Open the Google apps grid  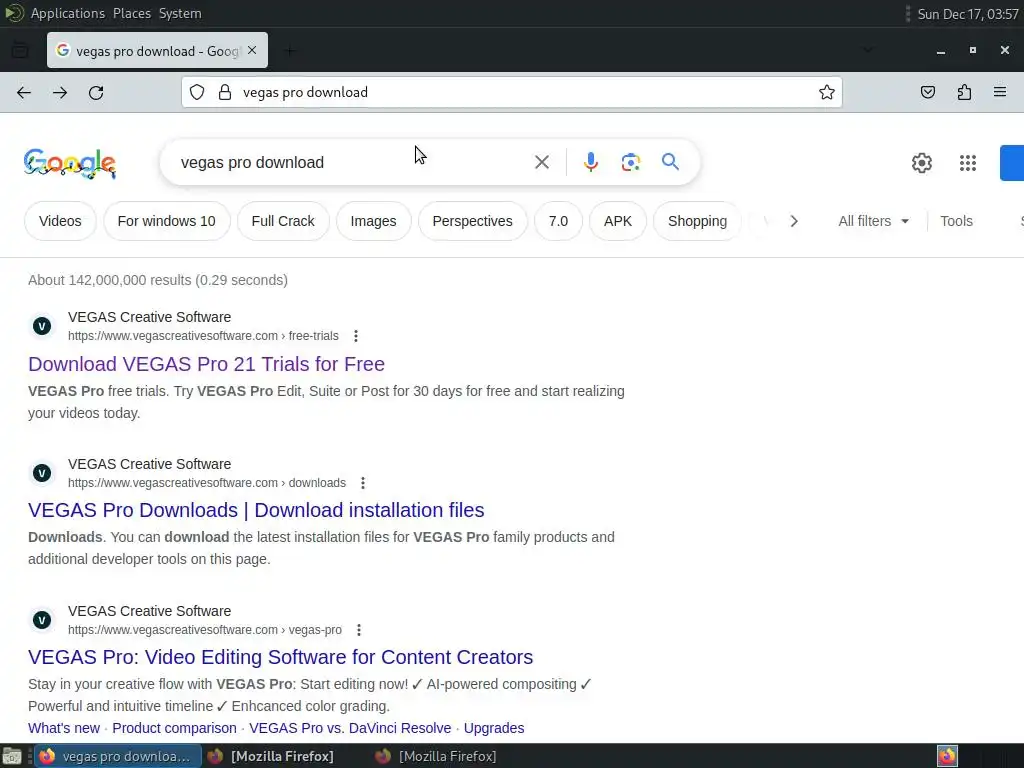click(968, 163)
